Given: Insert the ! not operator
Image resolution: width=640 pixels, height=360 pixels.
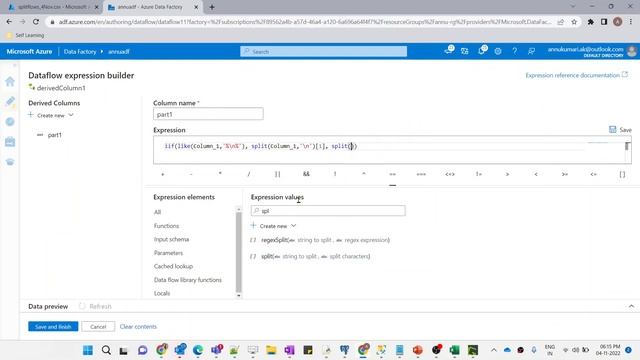Looking at the screenshot, I should [335, 174].
